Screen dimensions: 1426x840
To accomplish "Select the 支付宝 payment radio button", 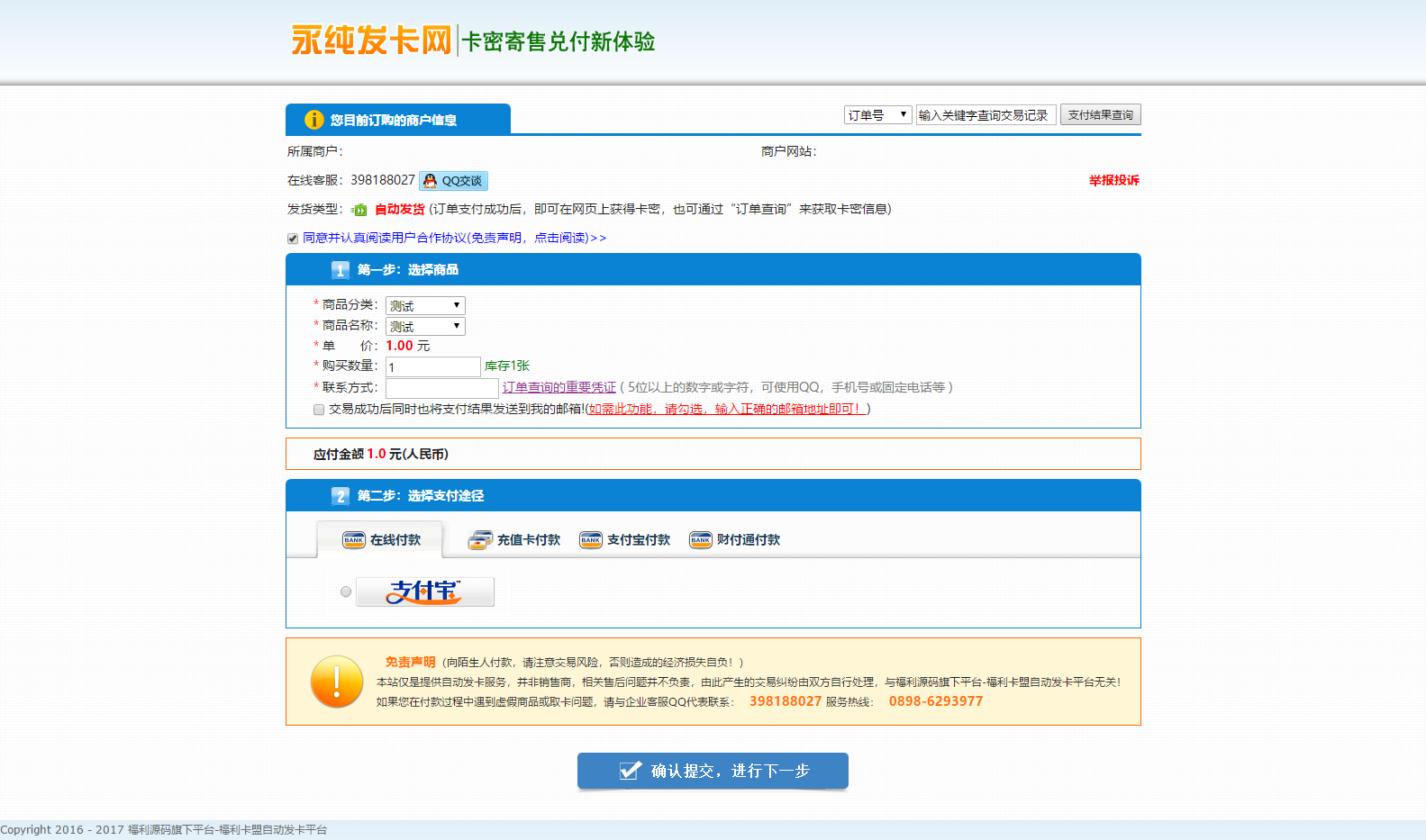I will click(346, 592).
